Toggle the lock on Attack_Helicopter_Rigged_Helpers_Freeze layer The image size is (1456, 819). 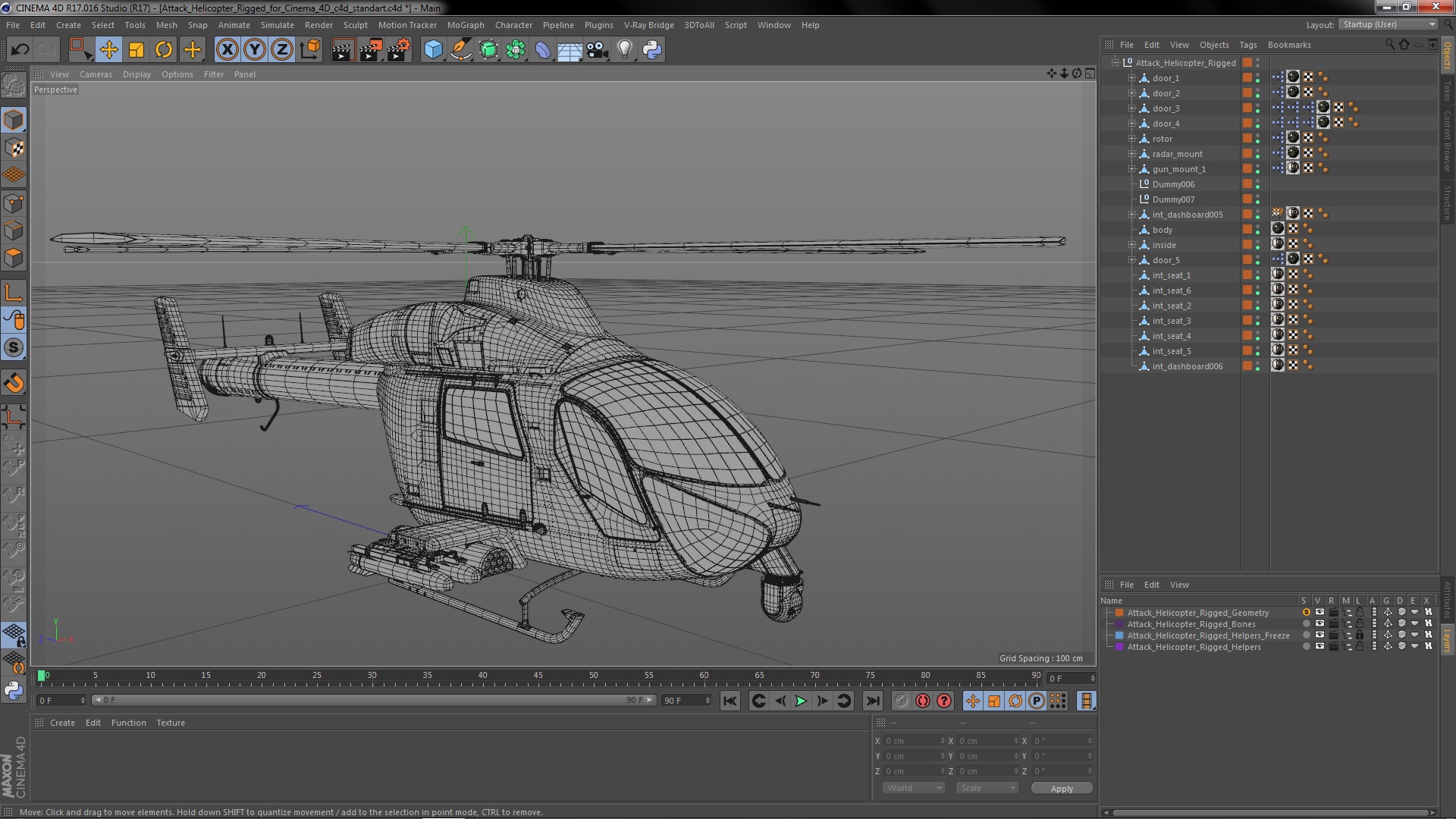tap(1360, 635)
